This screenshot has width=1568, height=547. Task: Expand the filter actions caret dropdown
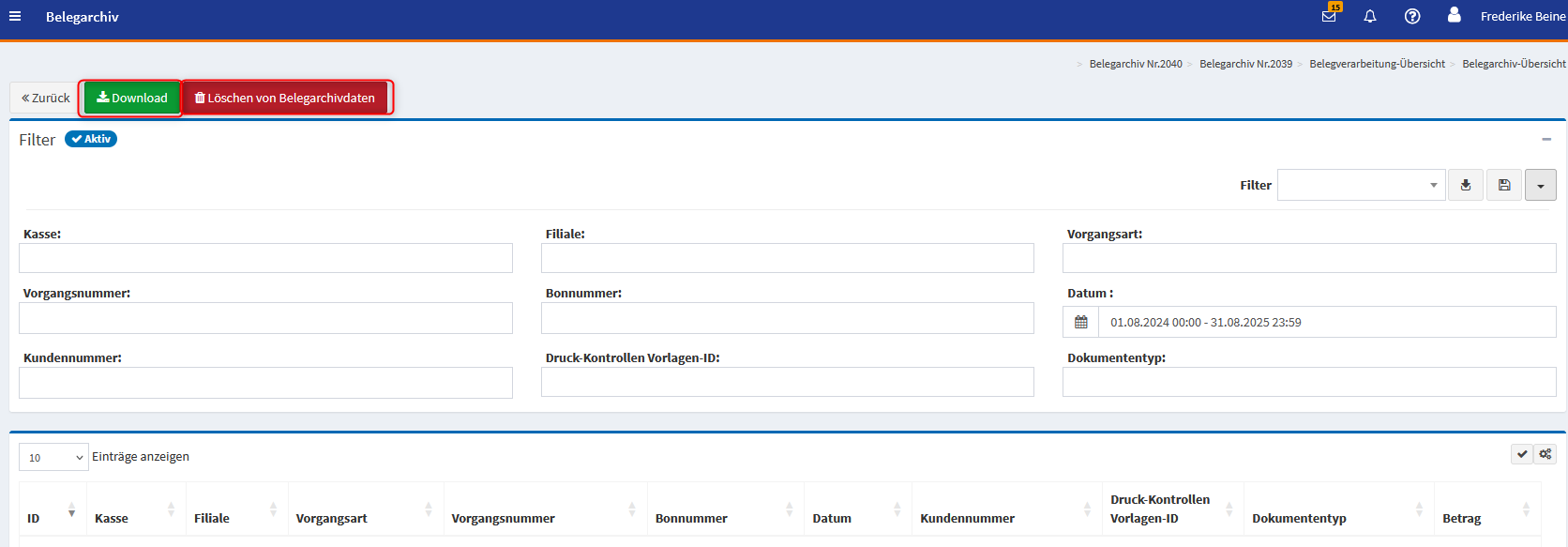click(x=1540, y=185)
